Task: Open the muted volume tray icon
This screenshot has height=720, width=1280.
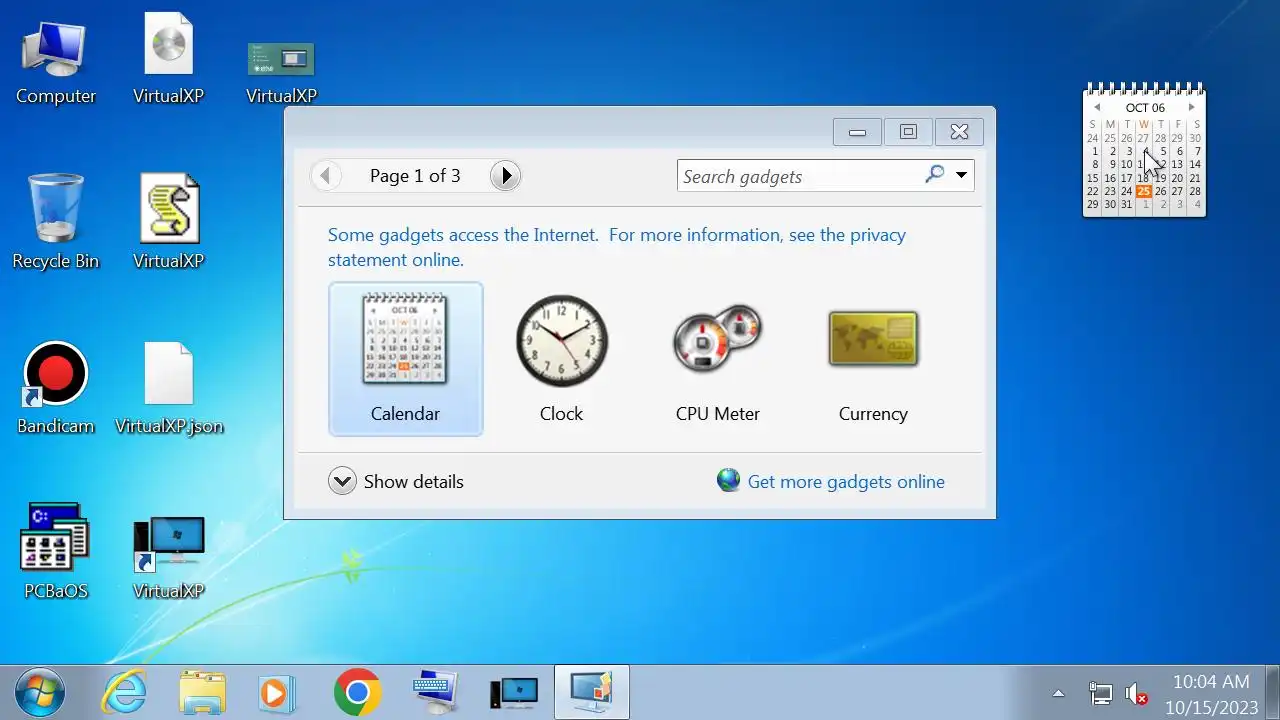Action: pos(1136,693)
